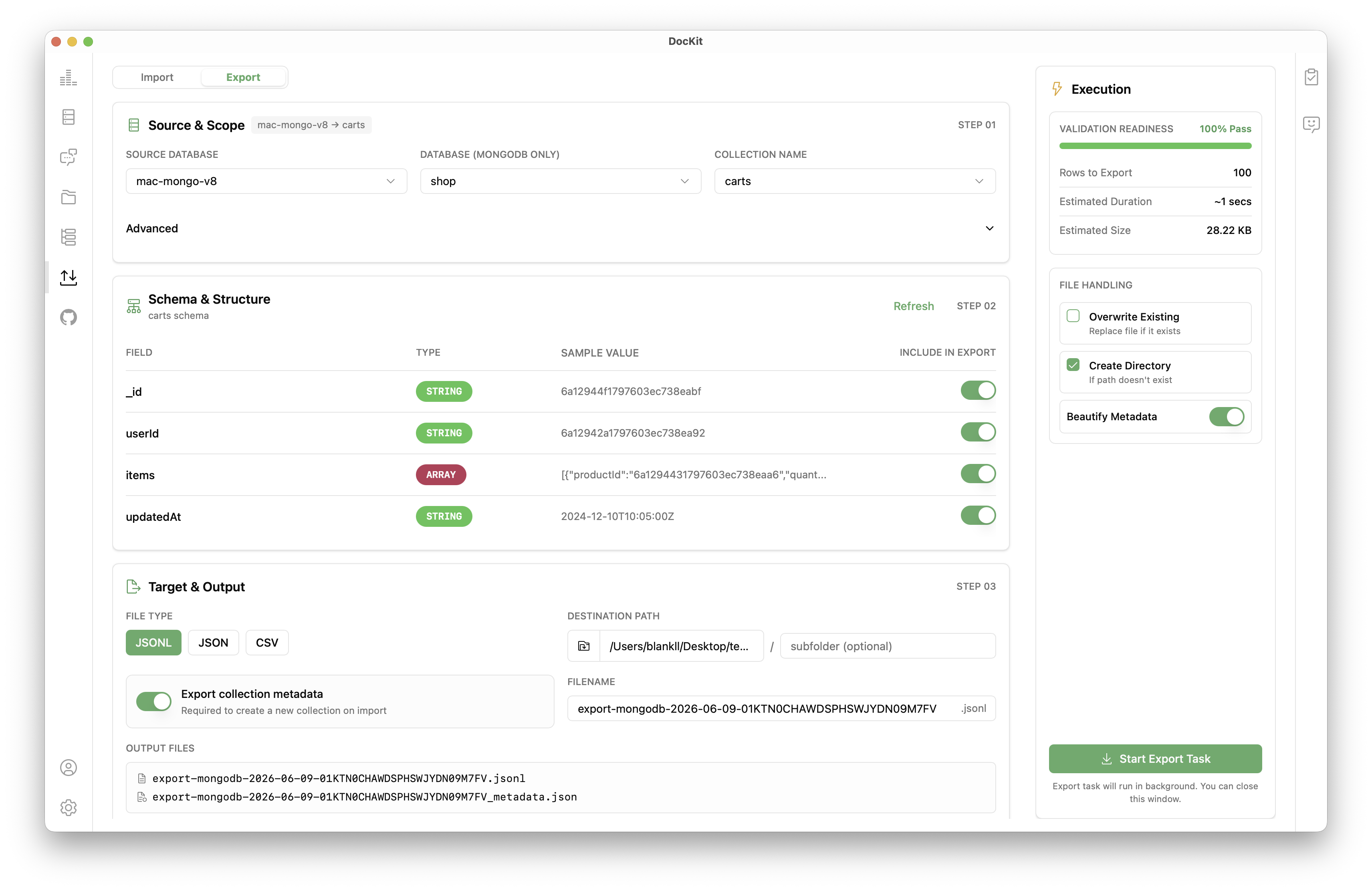This screenshot has width=1372, height=891.
Task: Click the metadata.json output file icon
Action: [x=141, y=797]
